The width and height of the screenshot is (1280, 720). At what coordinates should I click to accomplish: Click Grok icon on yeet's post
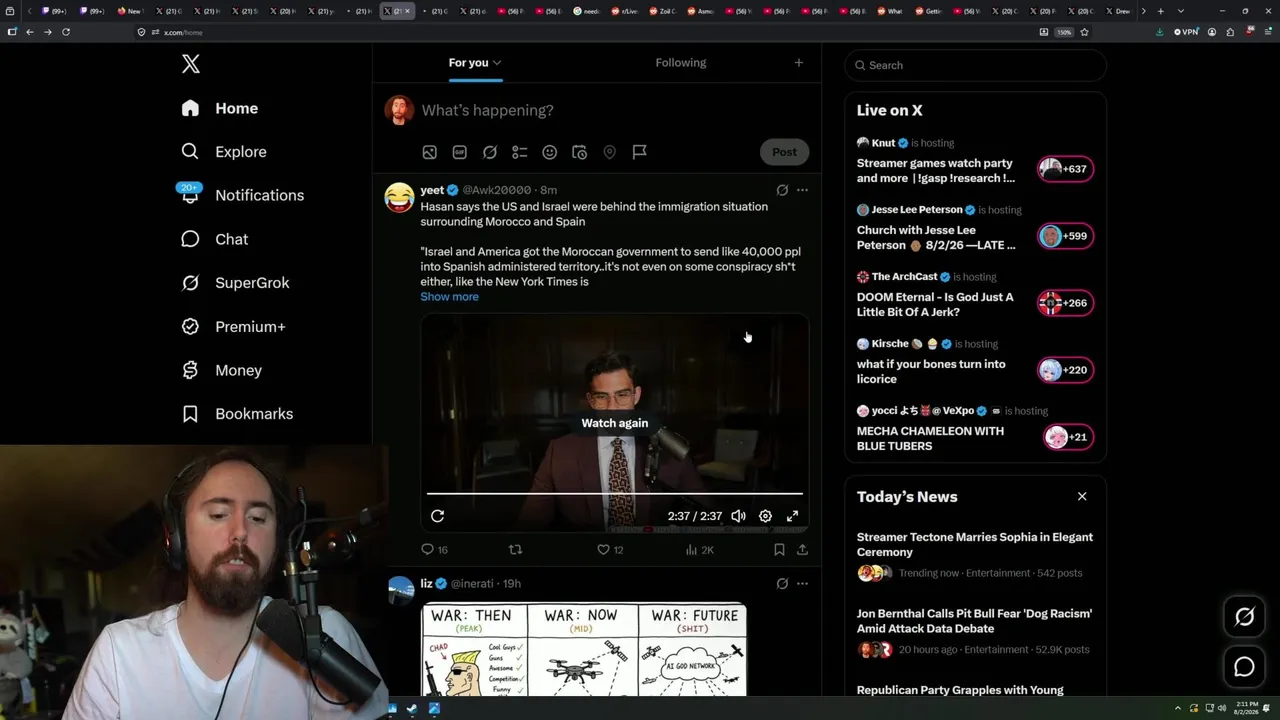pyautogui.click(x=782, y=190)
